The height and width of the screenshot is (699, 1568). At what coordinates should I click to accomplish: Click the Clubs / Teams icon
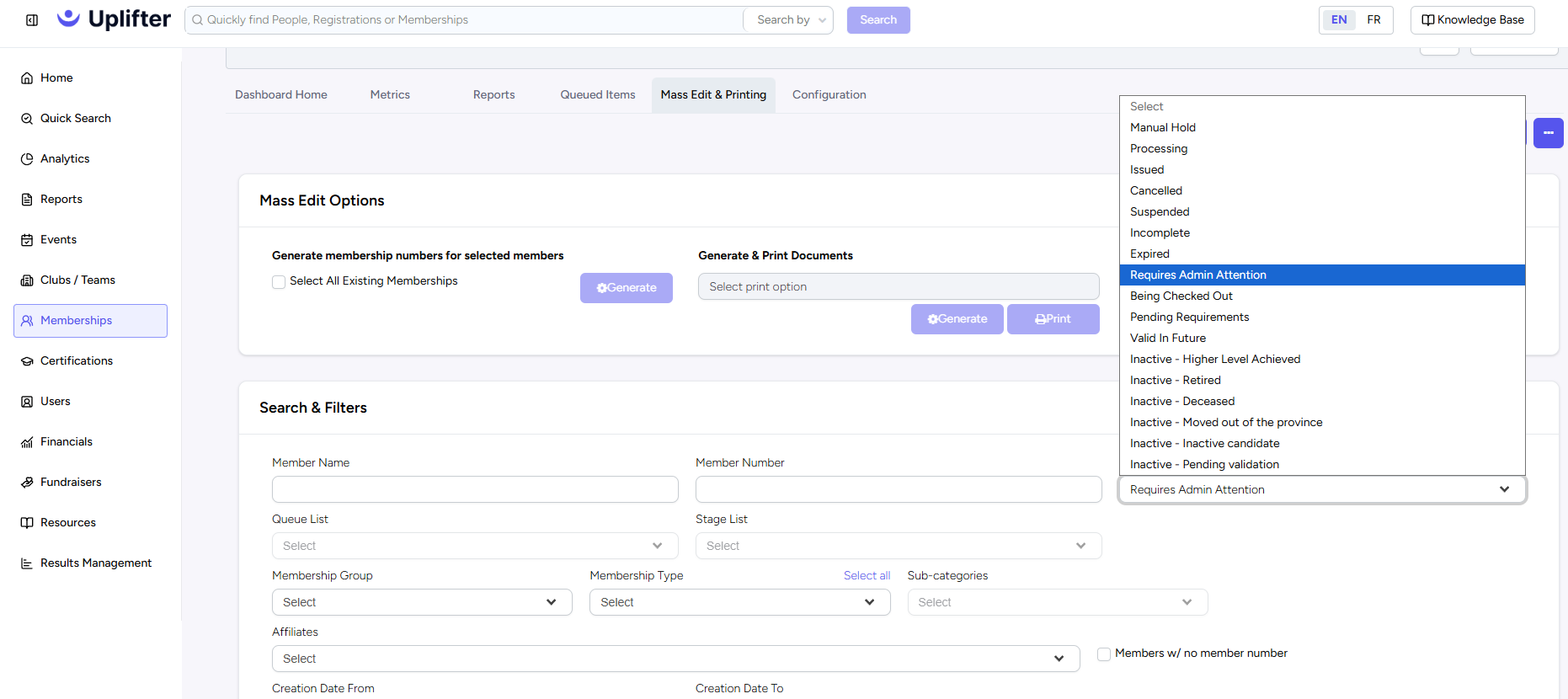[27, 280]
